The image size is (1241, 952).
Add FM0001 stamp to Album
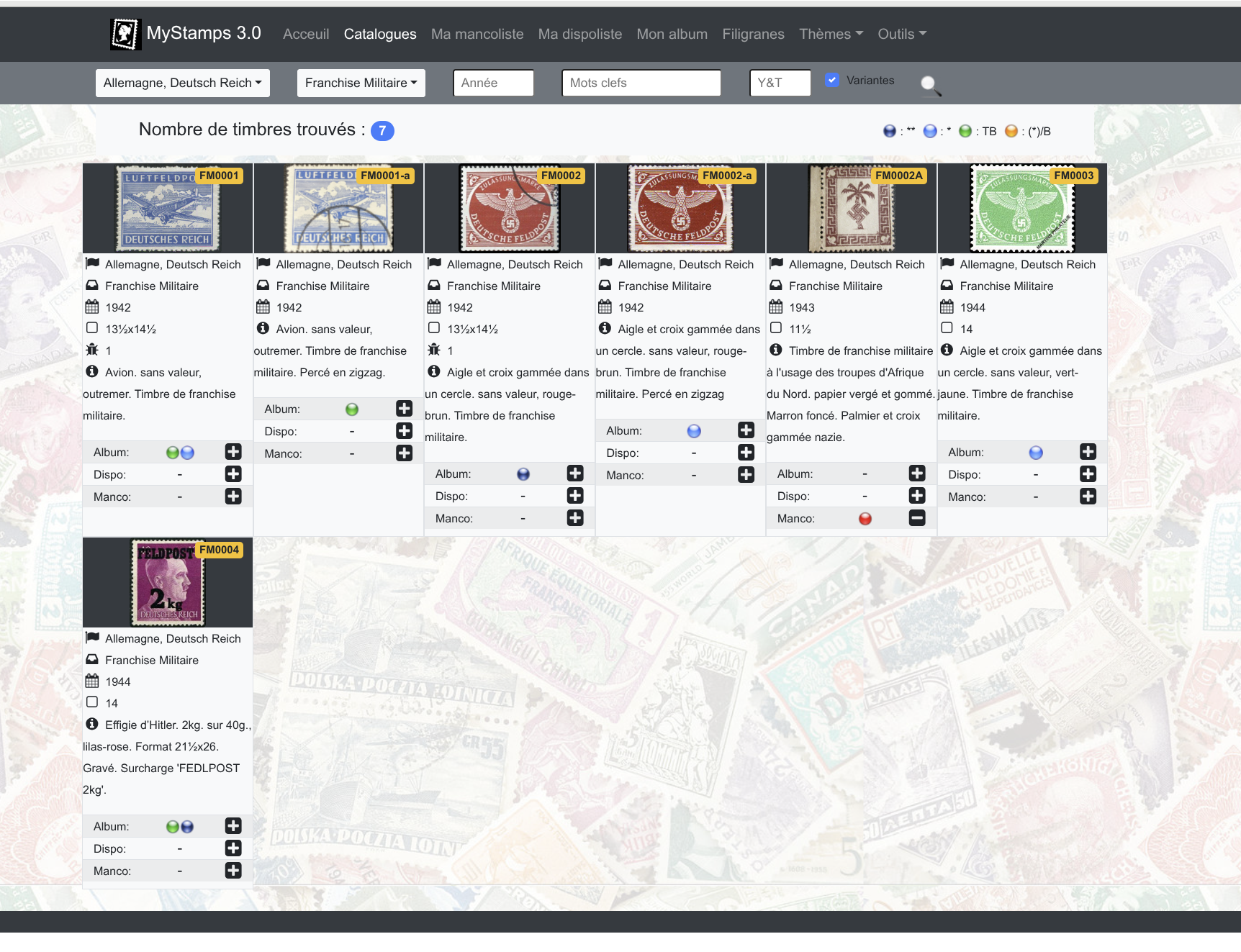233,452
